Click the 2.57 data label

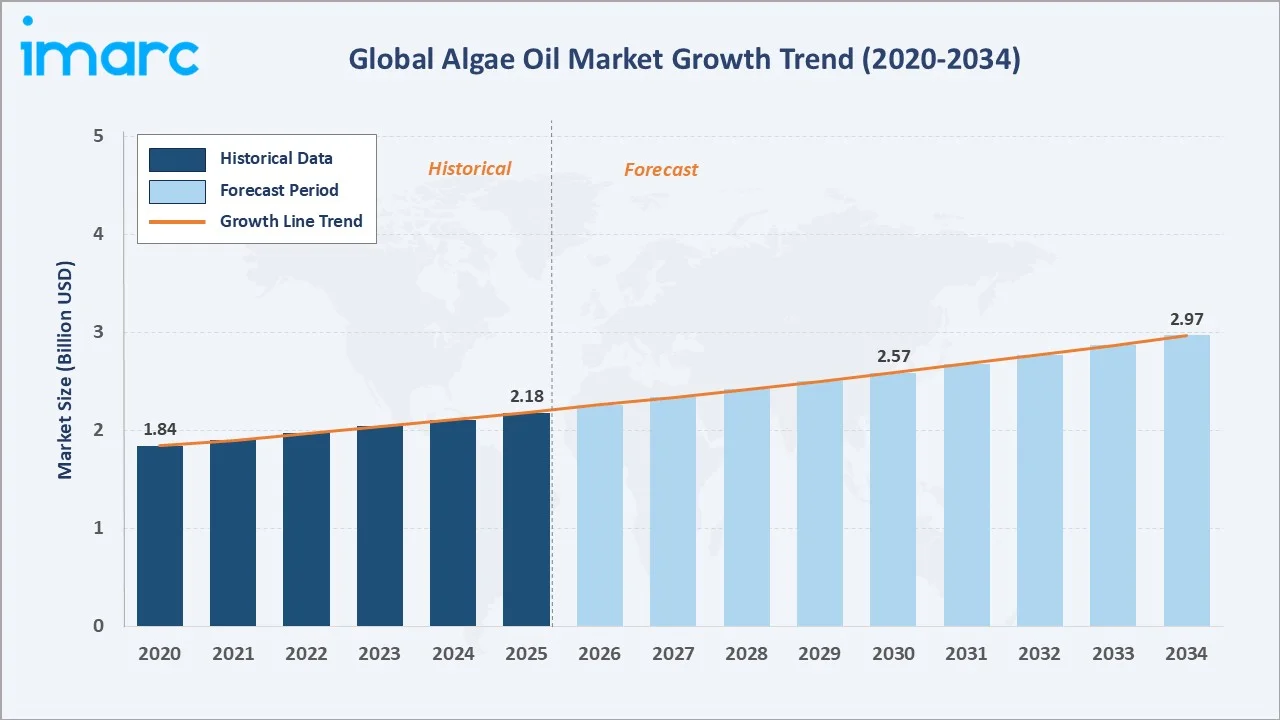point(893,357)
